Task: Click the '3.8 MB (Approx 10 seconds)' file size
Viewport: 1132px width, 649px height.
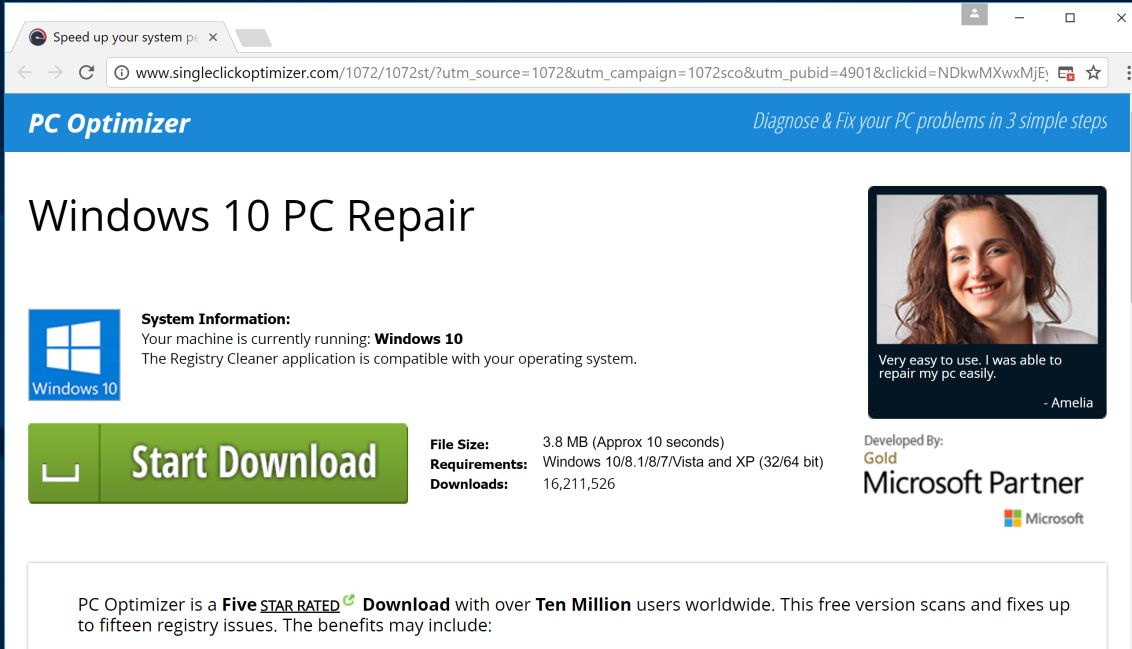Action: click(633, 442)
